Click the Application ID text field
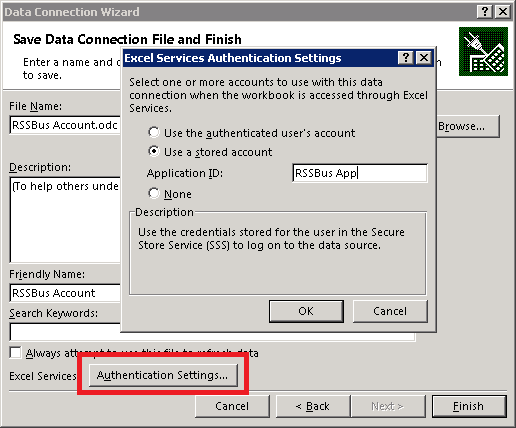The image size is (516, 428). (x=360, y=173)
